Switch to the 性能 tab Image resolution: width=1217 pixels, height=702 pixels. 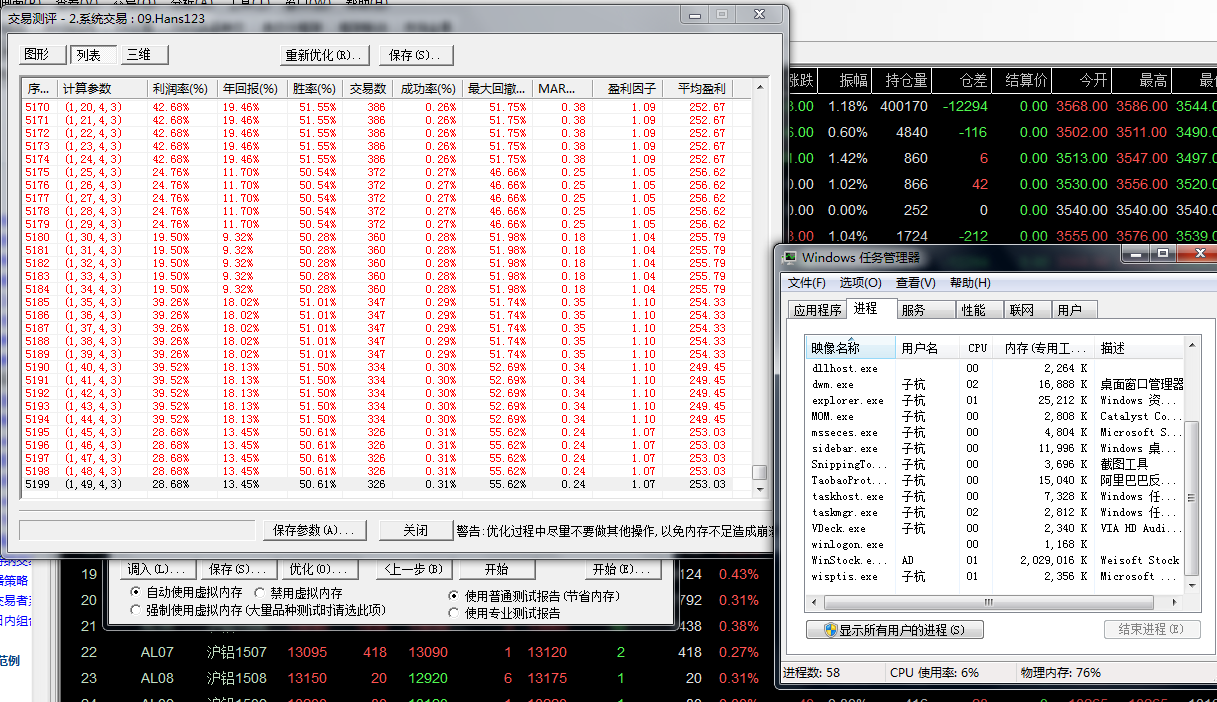[973, 310]
